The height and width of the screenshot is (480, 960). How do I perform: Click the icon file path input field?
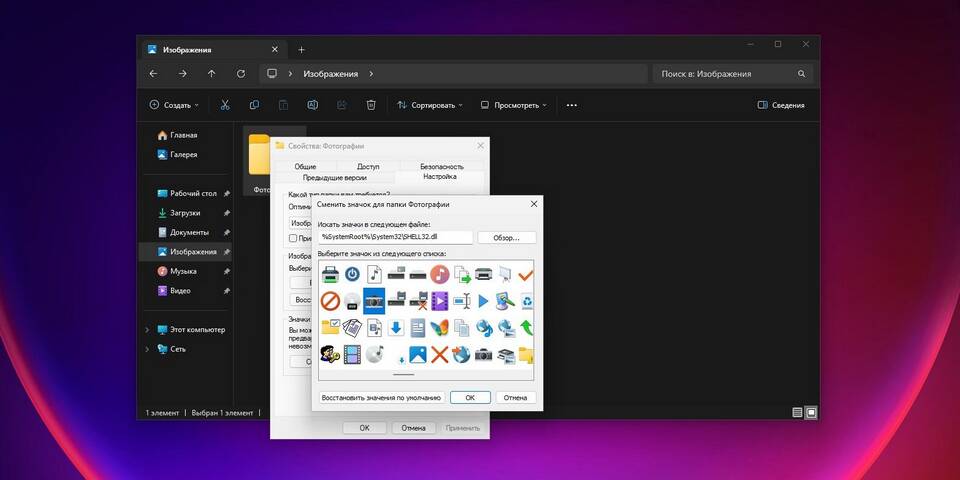(x=395, y=237)
